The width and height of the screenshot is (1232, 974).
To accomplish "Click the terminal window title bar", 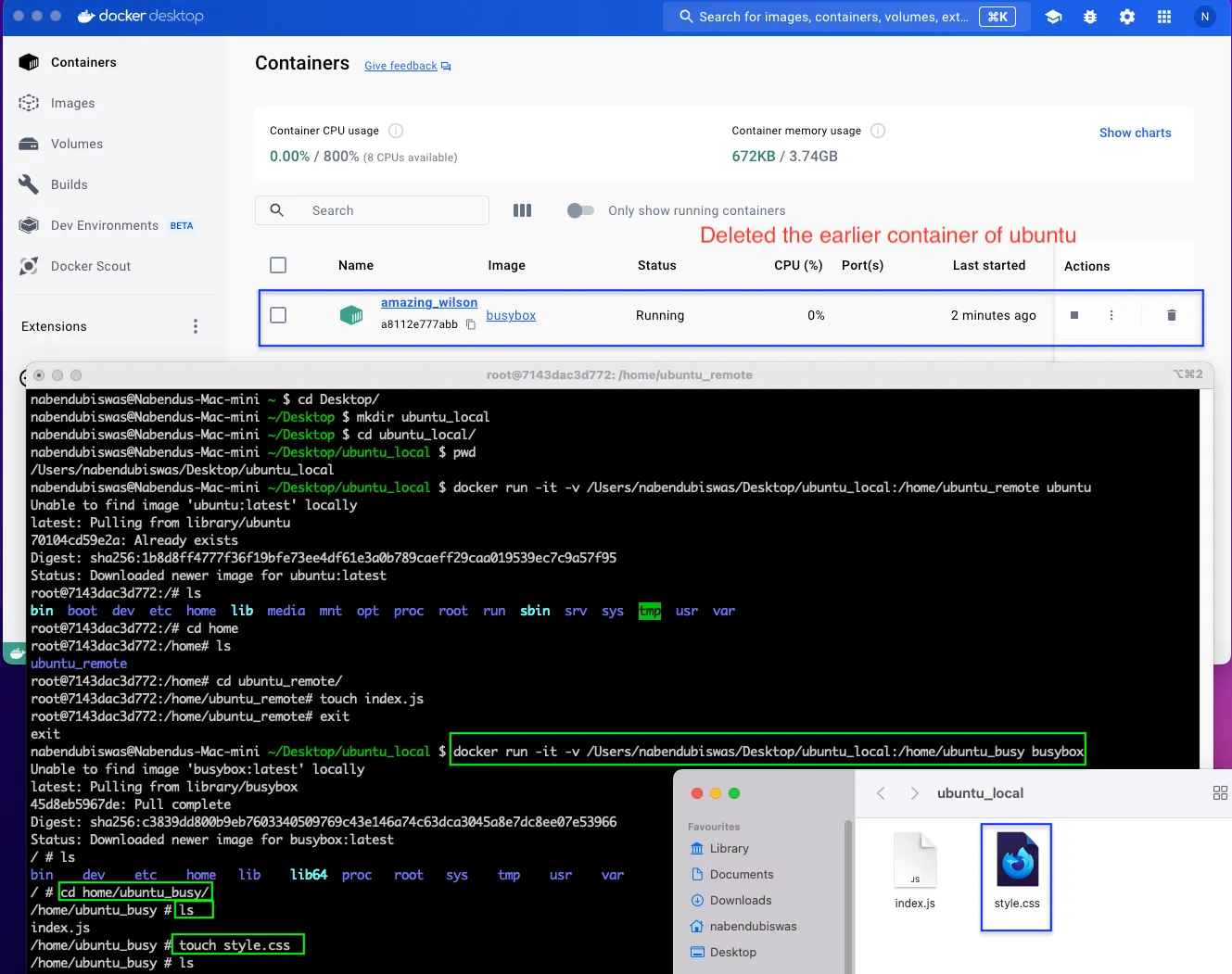I will pyautogui.click(x=619, y=374).
